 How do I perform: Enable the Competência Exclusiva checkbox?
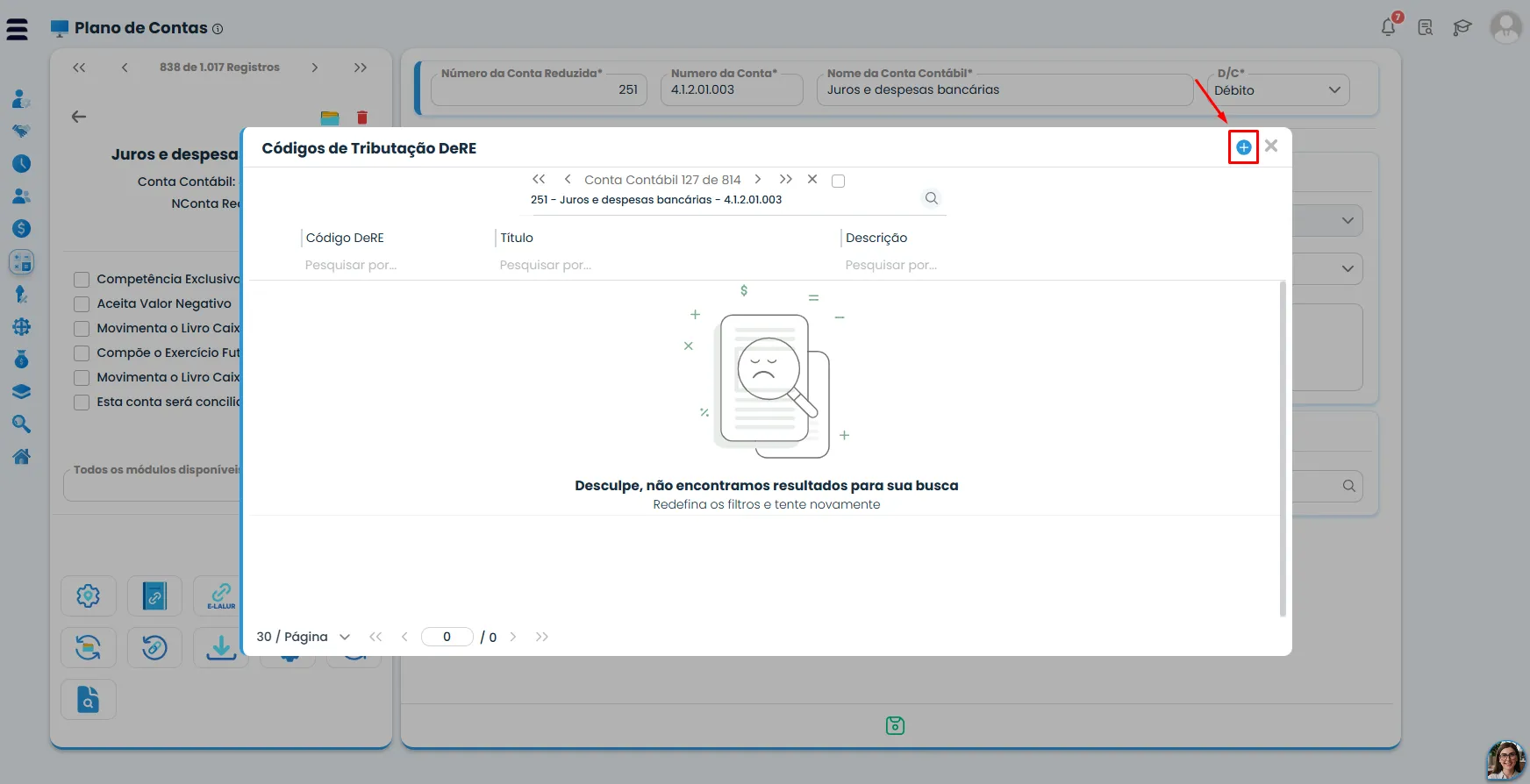pyautogui.click(x=82, y=280)
